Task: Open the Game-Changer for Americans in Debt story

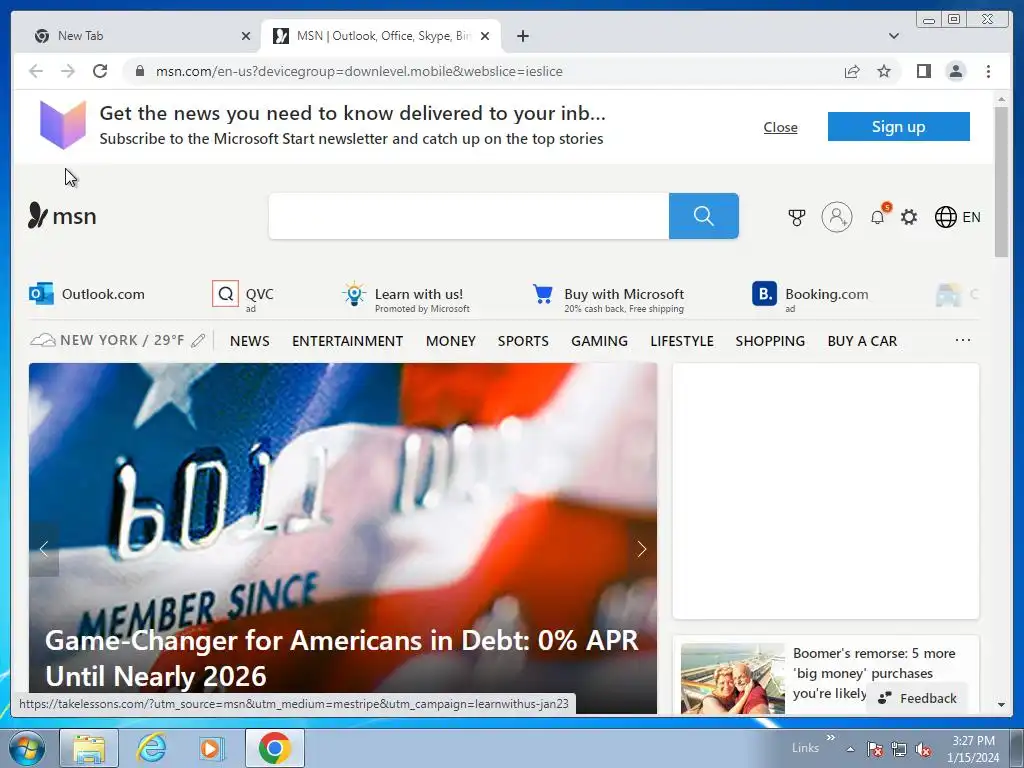Action: 342,658
